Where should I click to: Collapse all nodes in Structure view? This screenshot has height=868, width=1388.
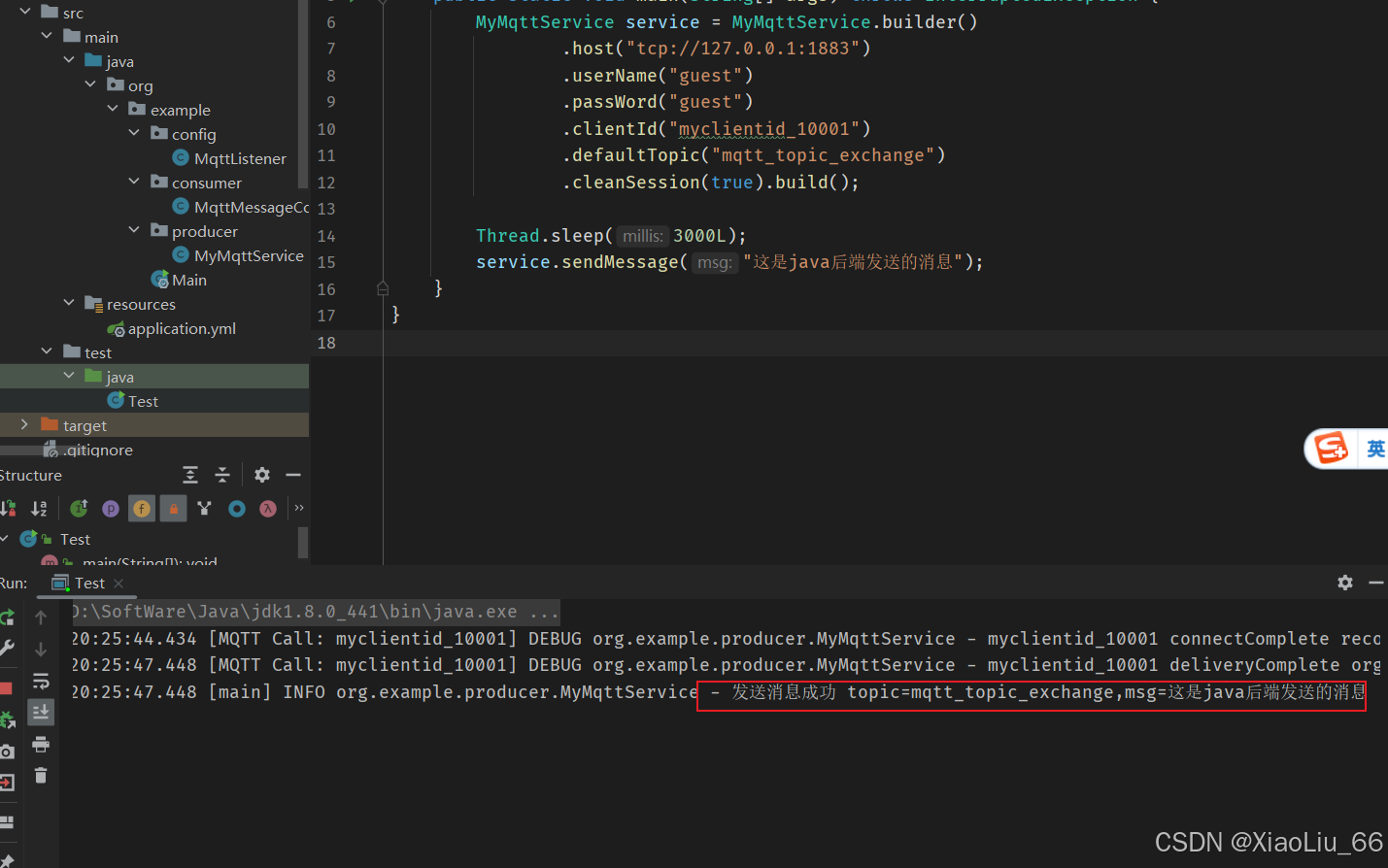click(x=221, y=475)
